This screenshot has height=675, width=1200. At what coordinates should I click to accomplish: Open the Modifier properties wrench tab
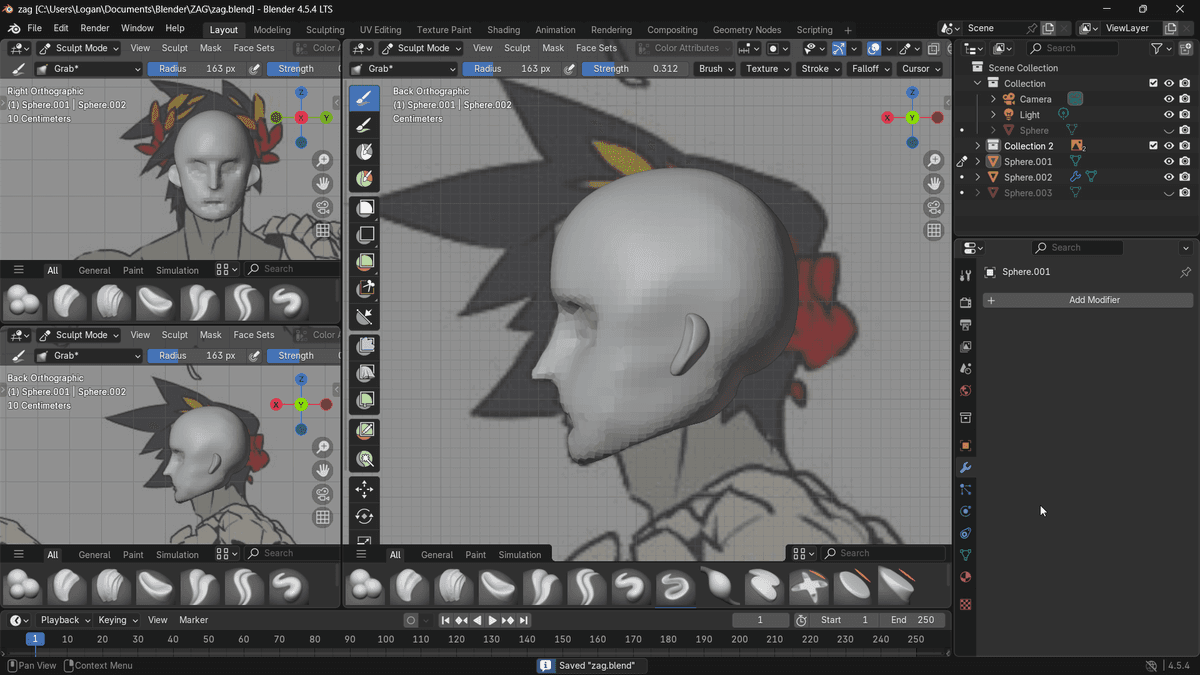click(966, 468)
